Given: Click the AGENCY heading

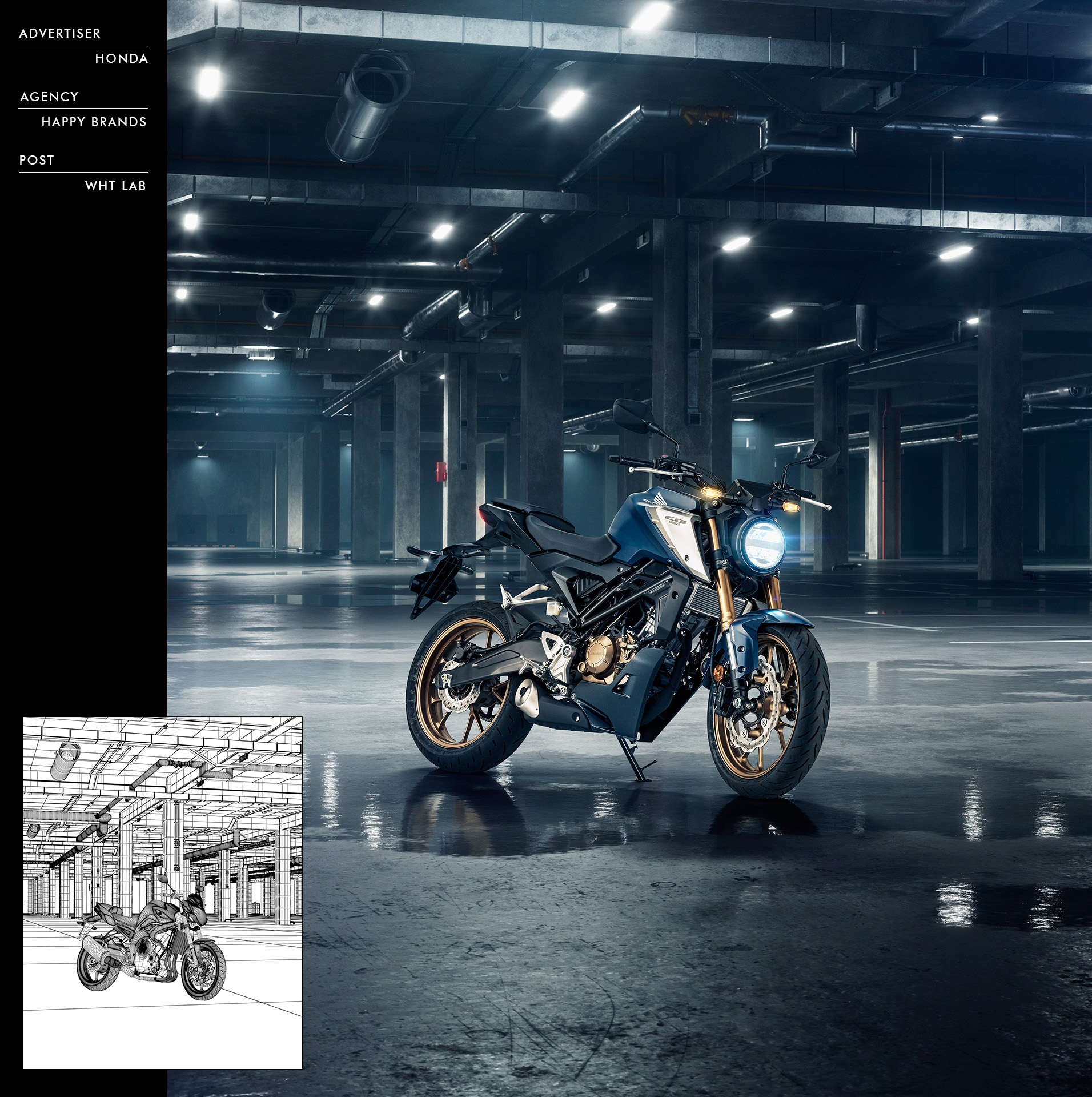Looking at the screenshot, I should coord(49,97).
